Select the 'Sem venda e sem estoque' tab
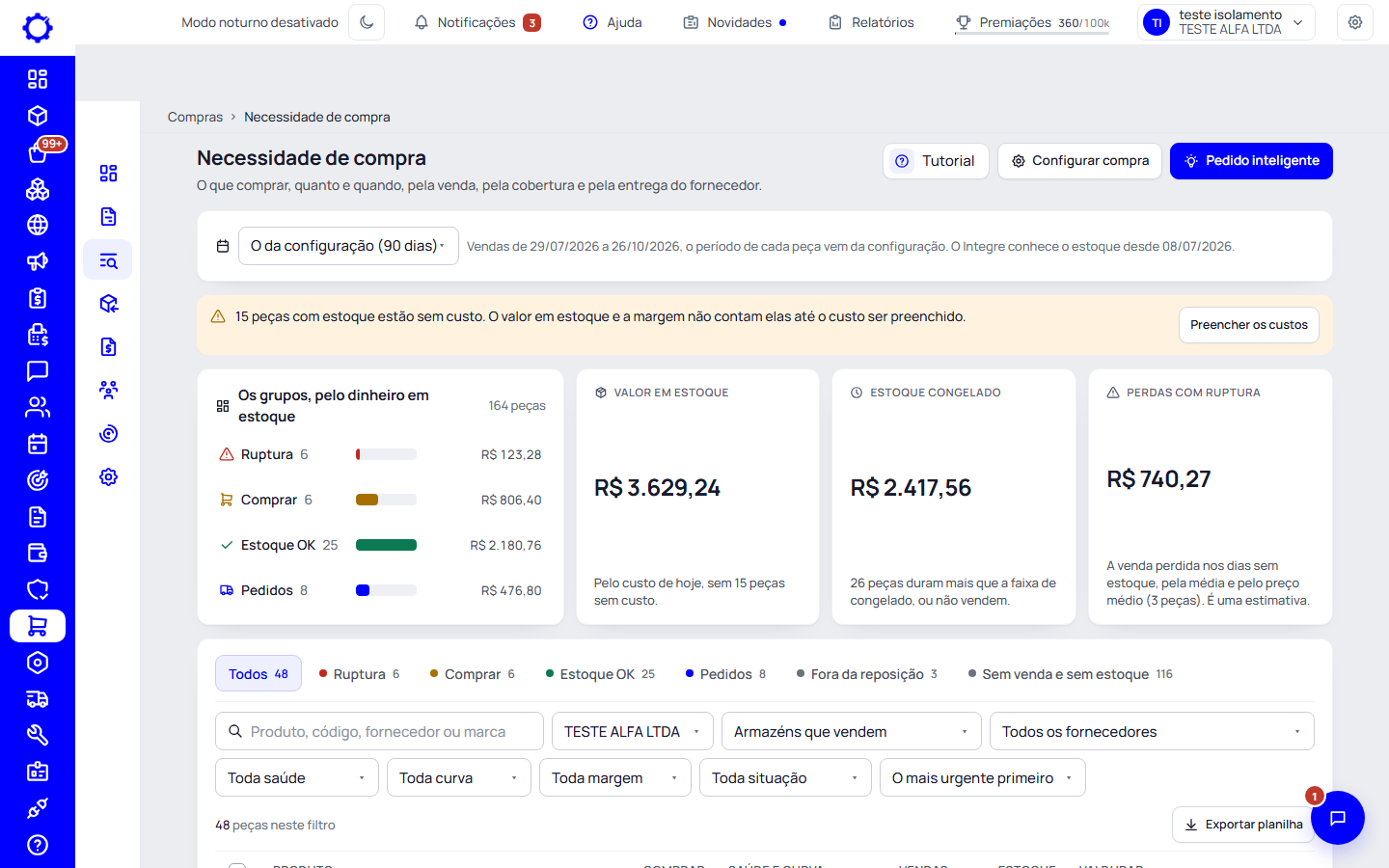Screen dimensions: 1389x868 click(x=1071, y=674)
